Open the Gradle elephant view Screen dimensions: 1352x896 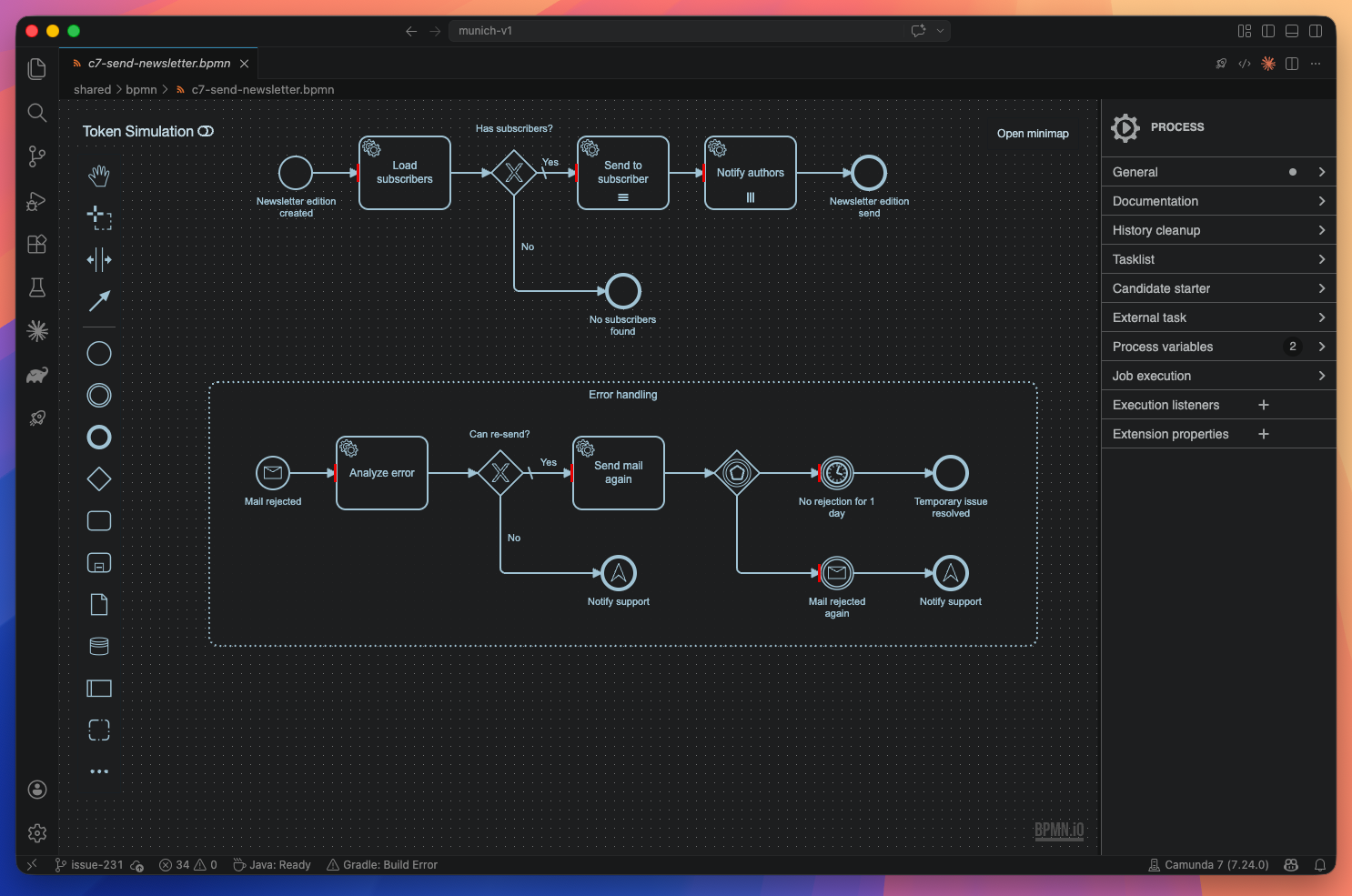click(x=37, y=375)
